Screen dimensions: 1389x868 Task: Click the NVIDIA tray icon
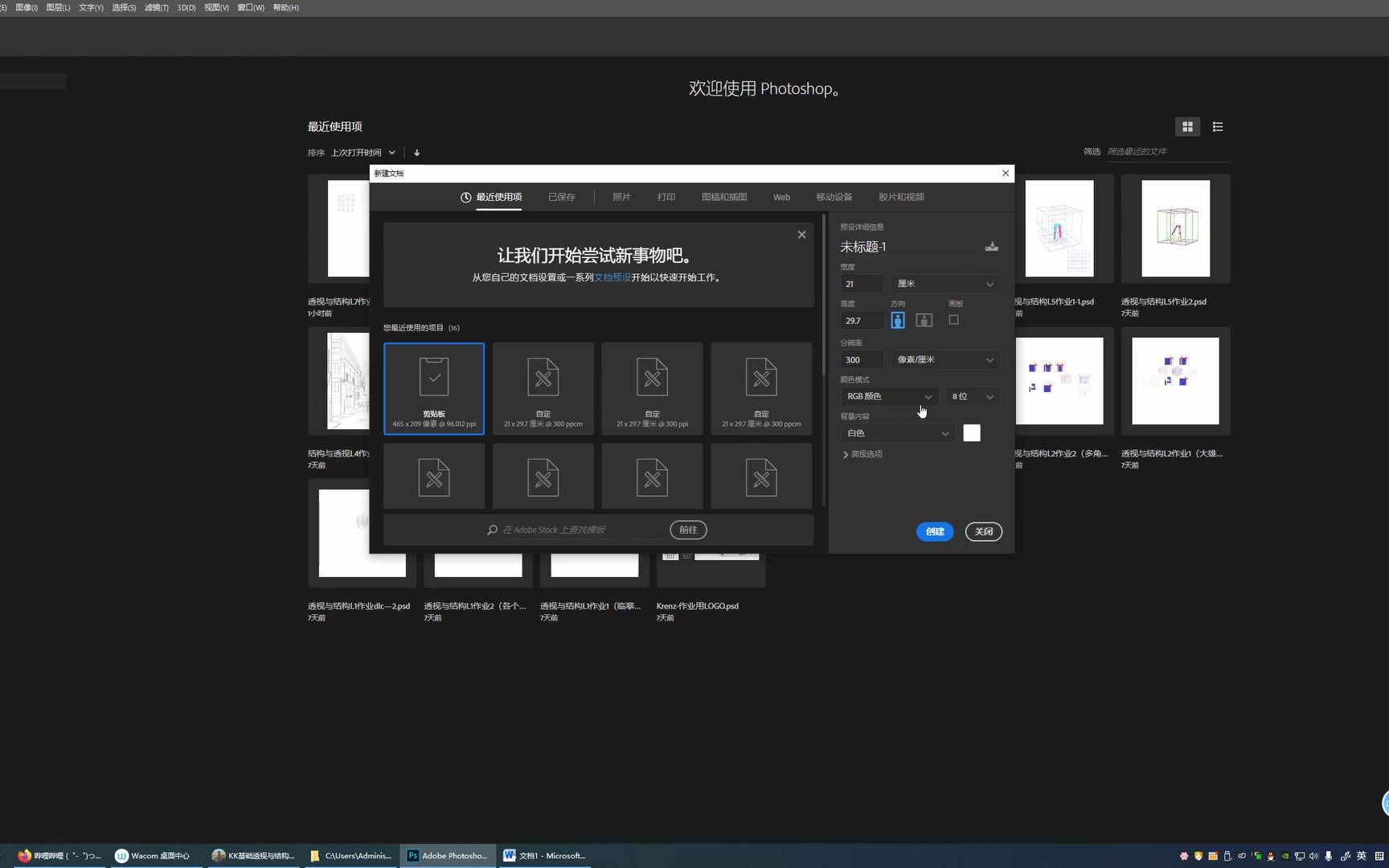pos(1285,856)
